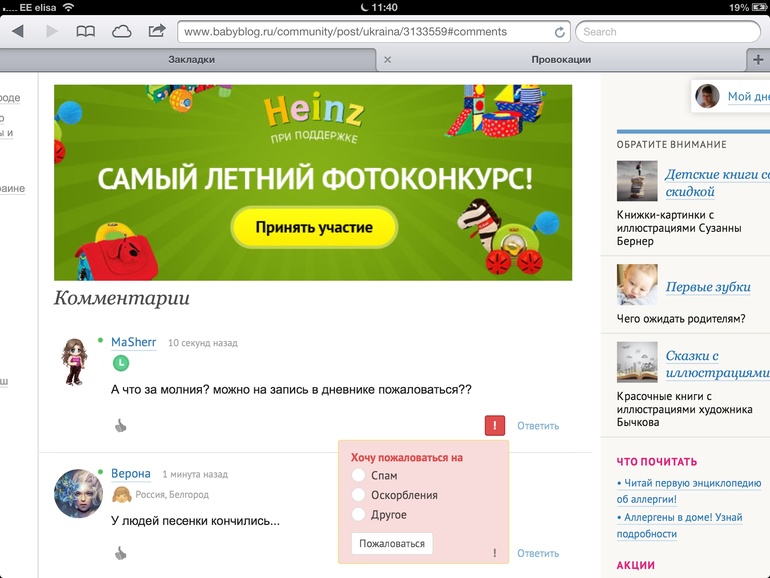Click 'Чего ожидать родителям?' description
The image size is (770, 578).
[681, 319]
